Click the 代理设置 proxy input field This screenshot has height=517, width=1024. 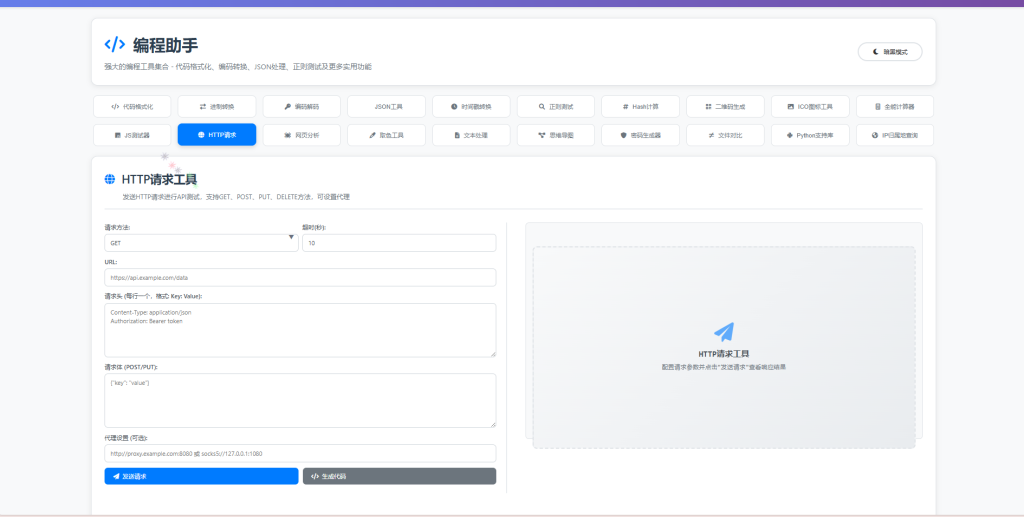pos(300,453)
